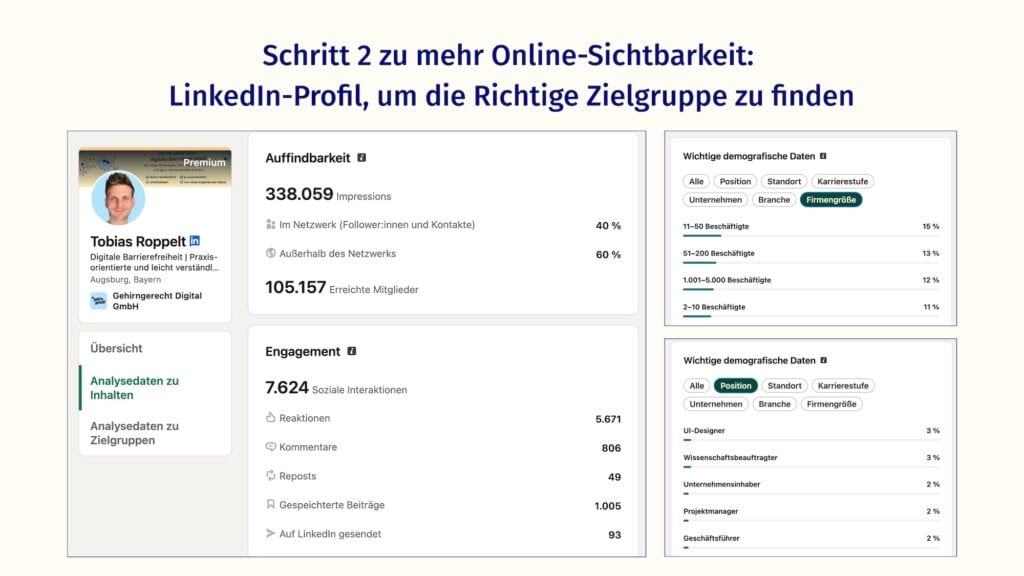Click the send arrow icon for Auf LinkedIn gesendet
1024x576 pixels.
point(270,534)
